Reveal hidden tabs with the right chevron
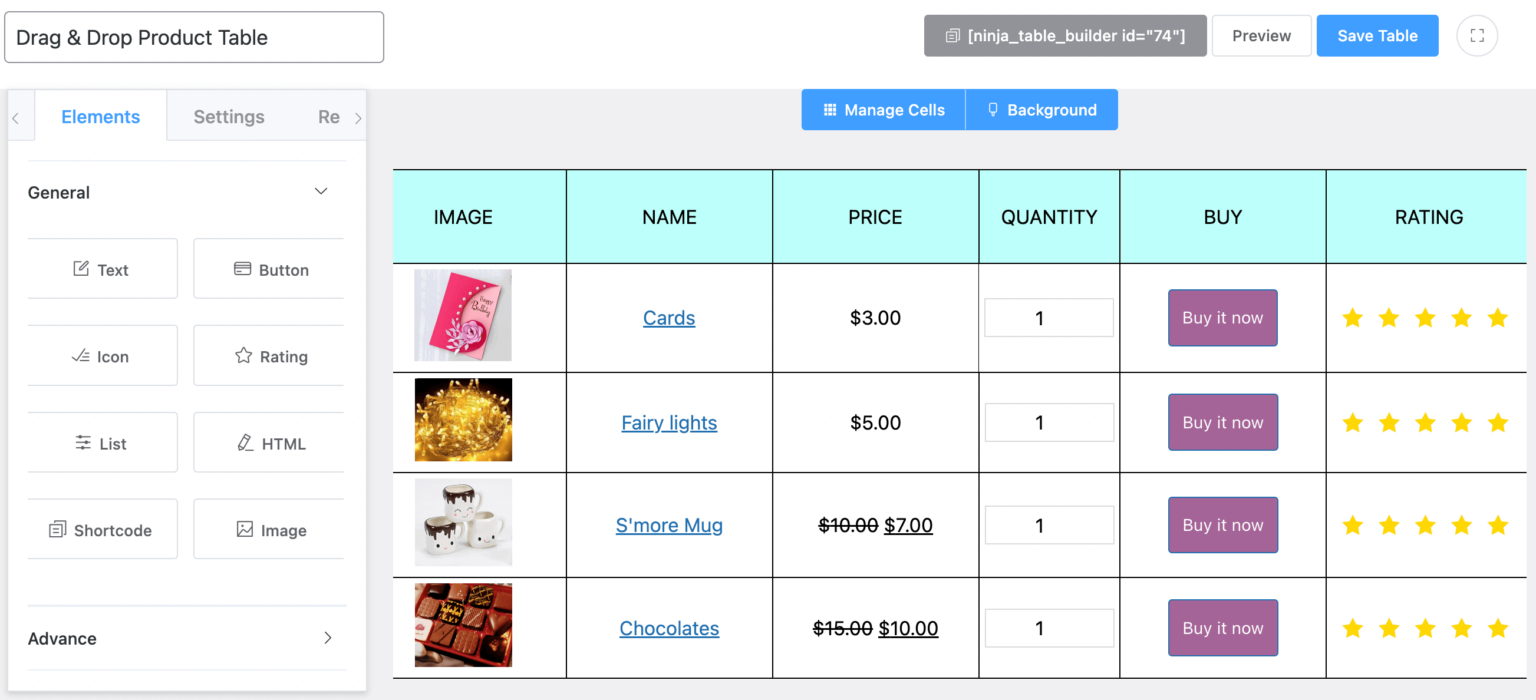This screenshot has height=700, width=1536. pos(358,116)
